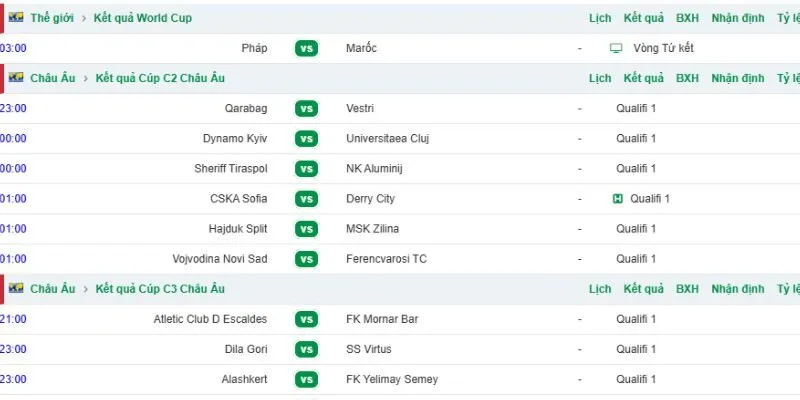Click the flag icon next to Thế giới
This screenshot has width=800, height=400.
[16, 18]
